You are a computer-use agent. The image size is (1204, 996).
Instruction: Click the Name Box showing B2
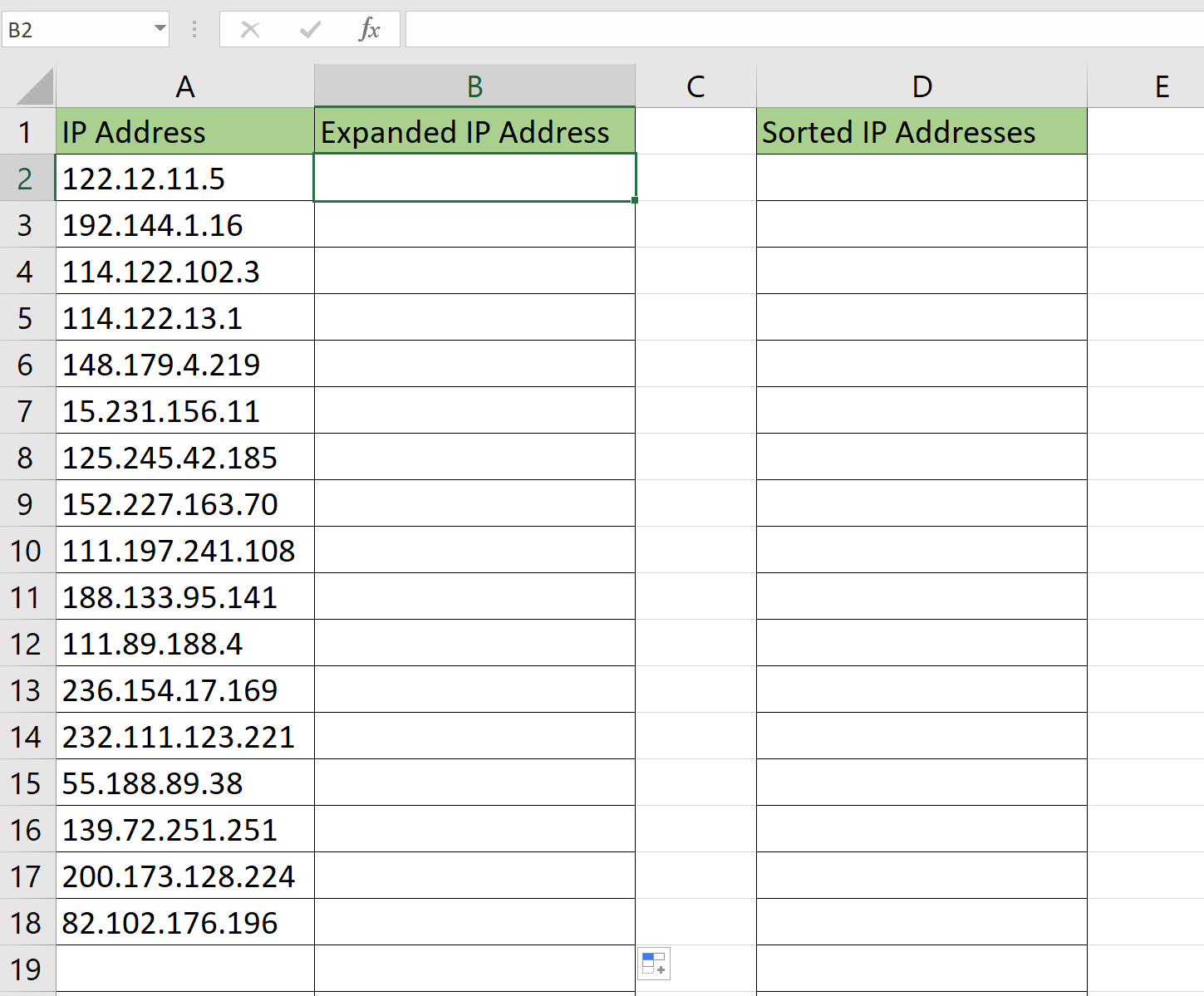[75, 28]
